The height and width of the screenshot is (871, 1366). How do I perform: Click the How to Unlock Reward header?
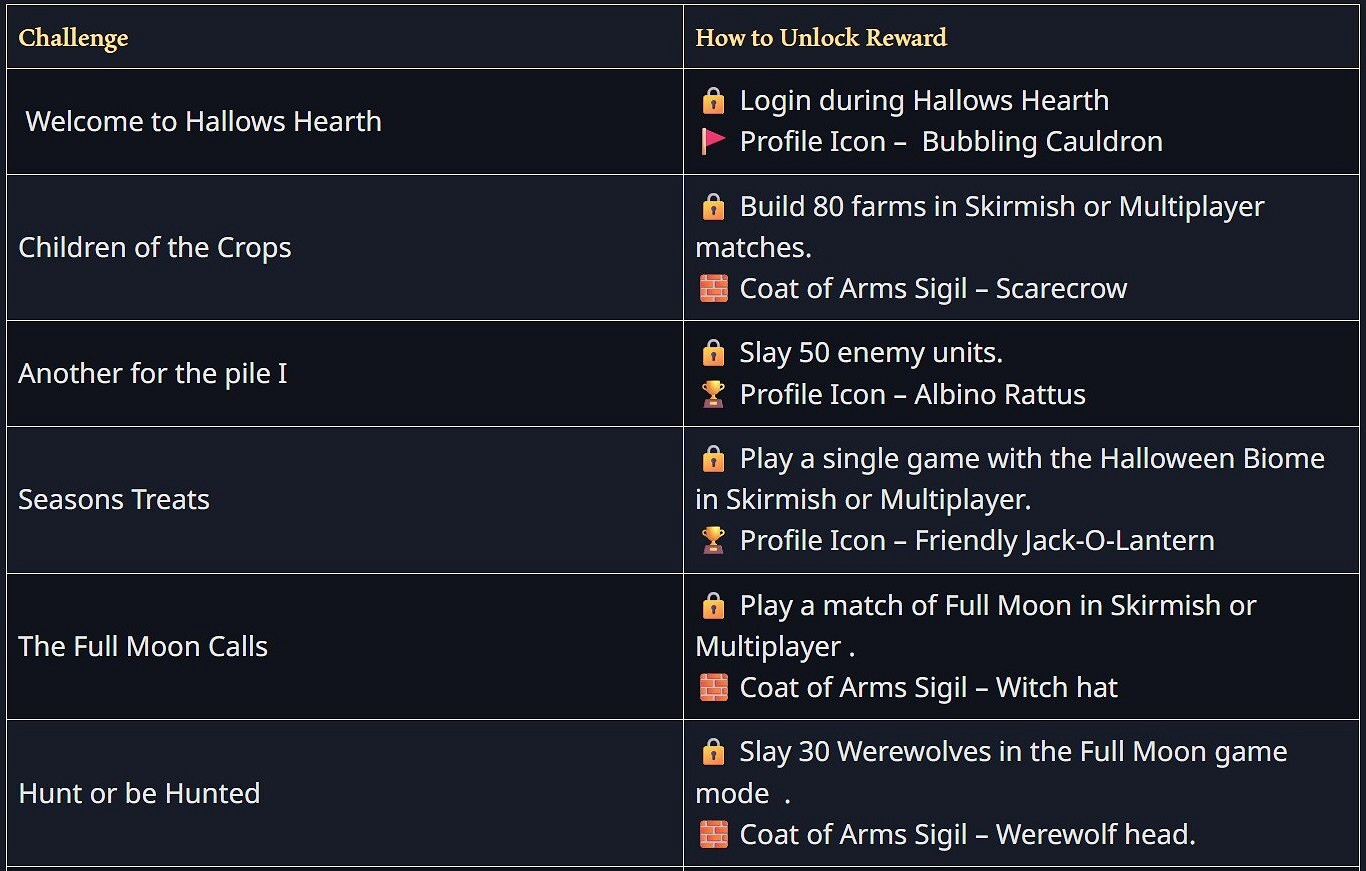click(821, 38)
